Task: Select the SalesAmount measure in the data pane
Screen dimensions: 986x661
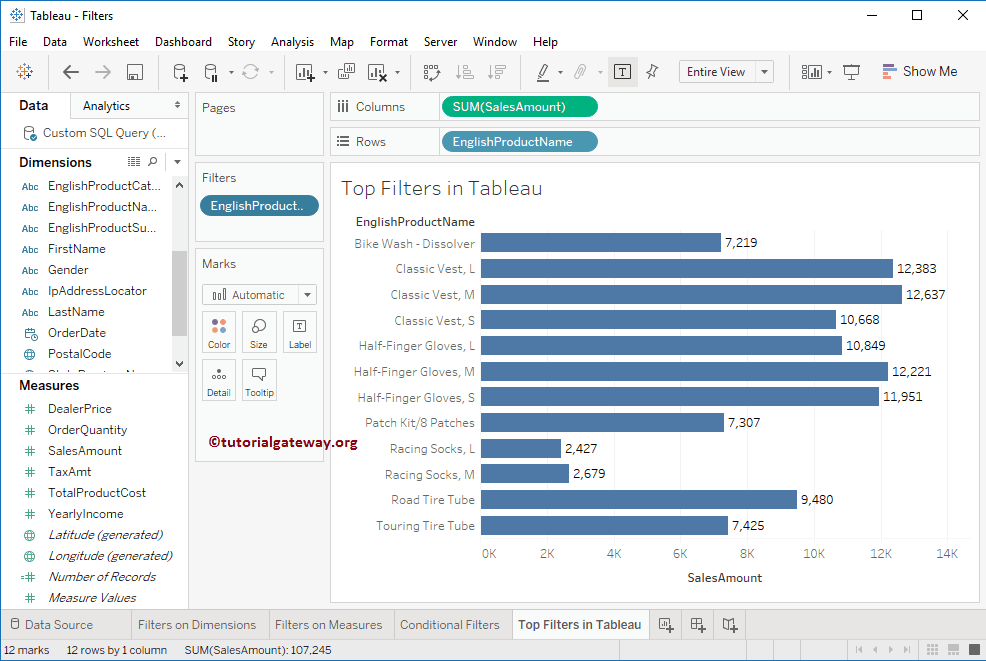Action: [84, 450]
